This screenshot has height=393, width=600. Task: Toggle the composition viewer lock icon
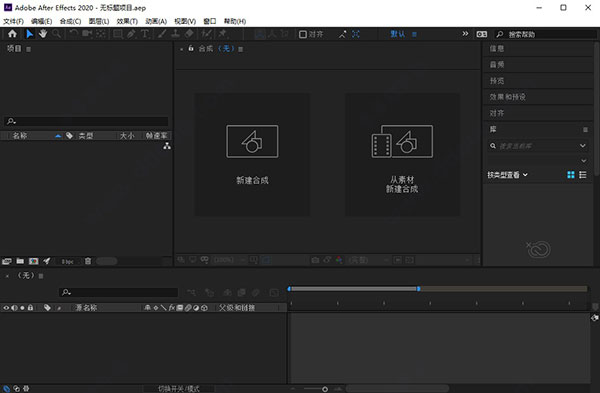pos(191,48)
